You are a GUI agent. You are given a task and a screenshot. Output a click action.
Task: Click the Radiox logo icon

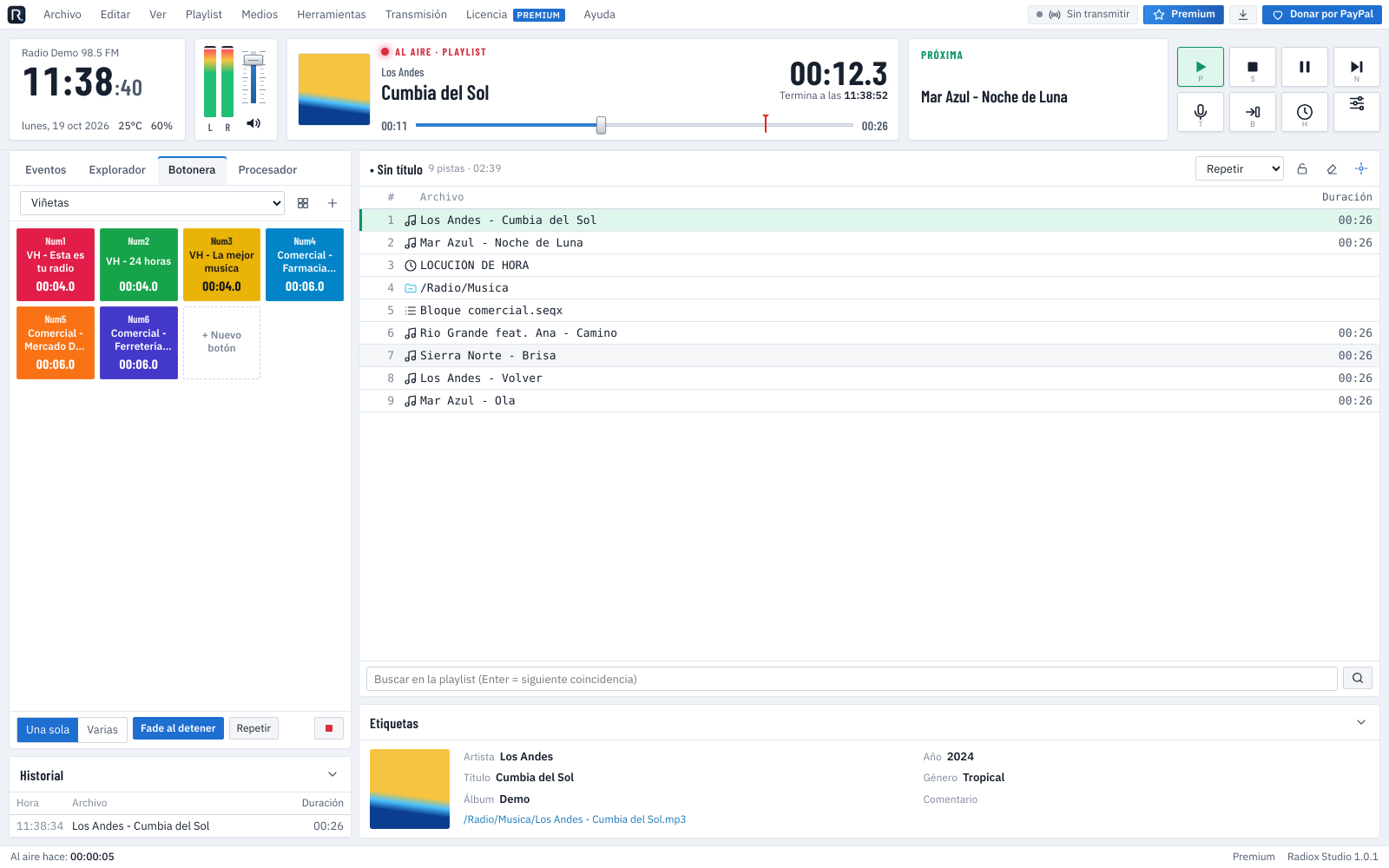coord(16,15)
